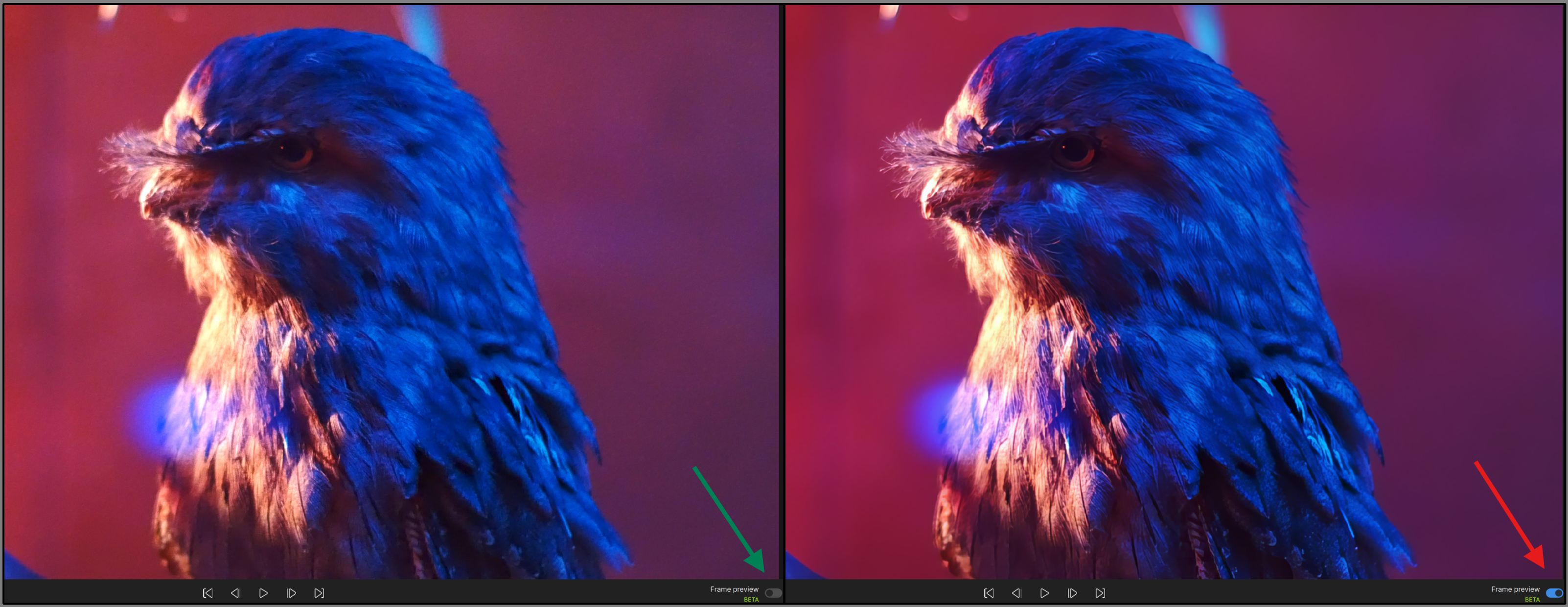The height and width of the screenshot is (607, 1568).
Task: Step back one frame in left viewer
Action: [x=235, y=593]
